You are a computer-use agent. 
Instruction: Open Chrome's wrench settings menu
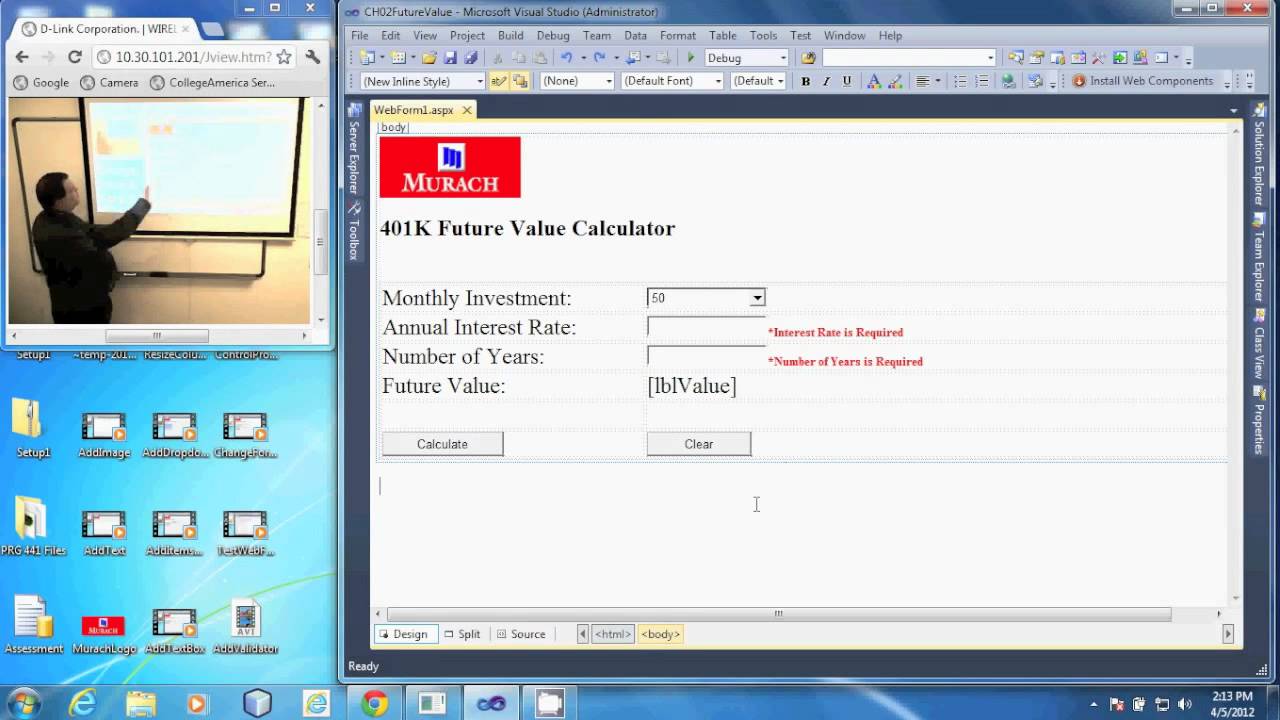[x=313, y=57]
